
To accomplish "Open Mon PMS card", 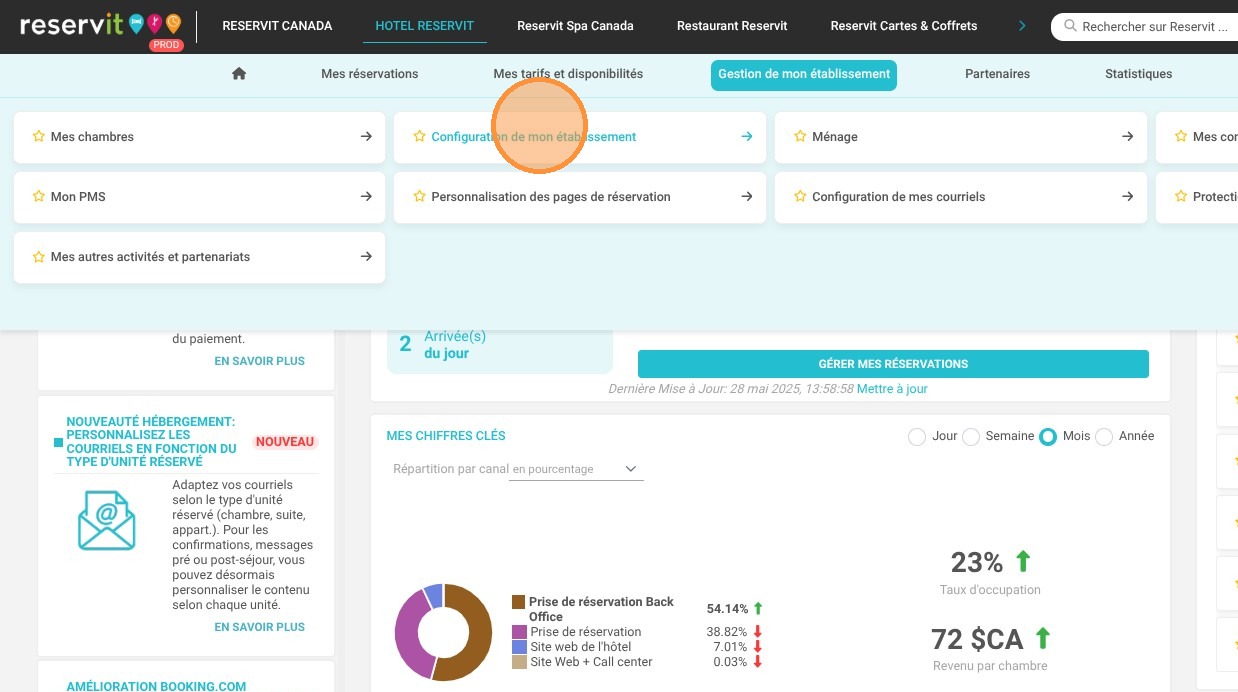I will point(199,197).
